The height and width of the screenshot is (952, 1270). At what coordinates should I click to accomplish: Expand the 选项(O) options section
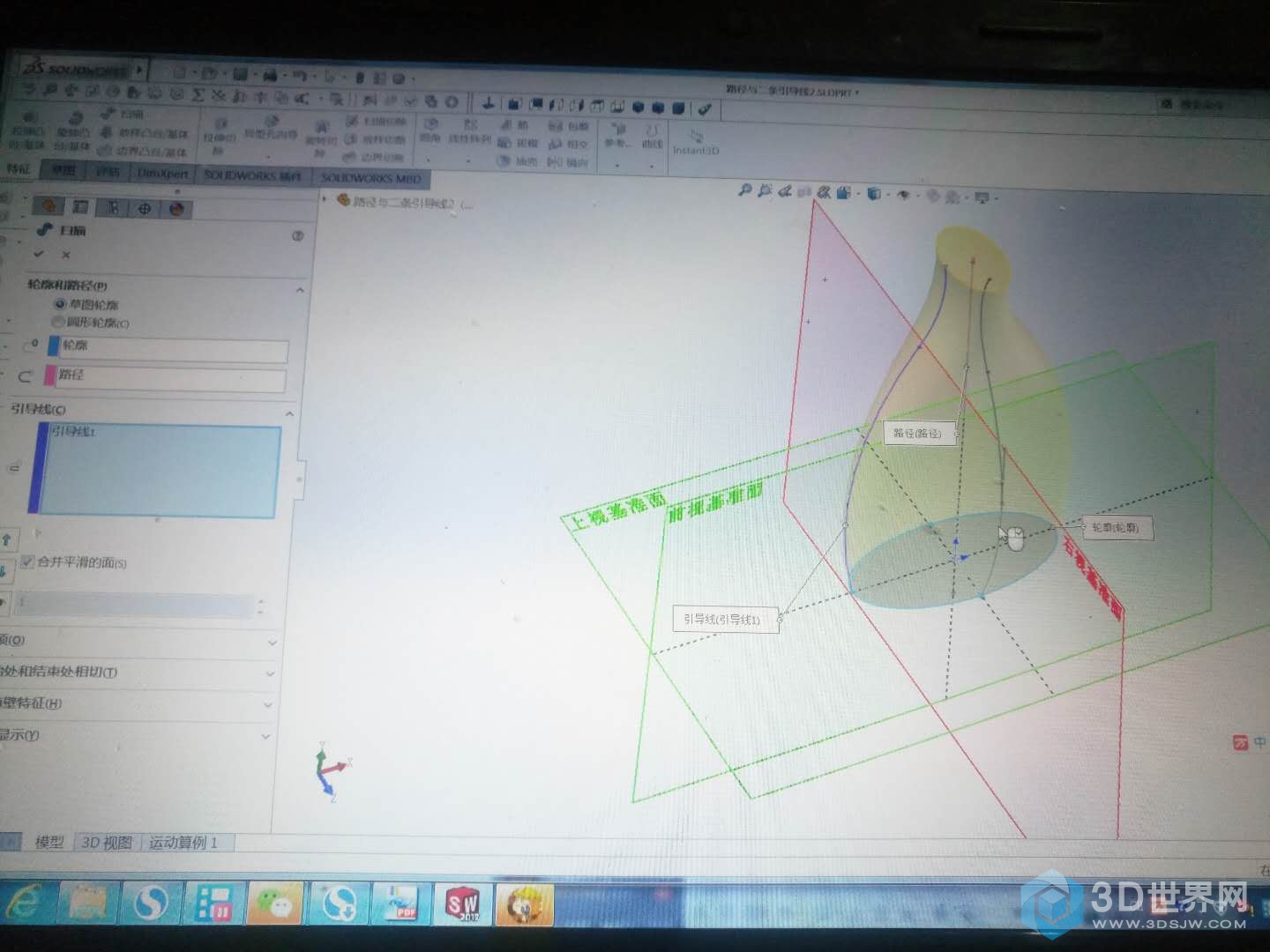(x=272, y=643)
